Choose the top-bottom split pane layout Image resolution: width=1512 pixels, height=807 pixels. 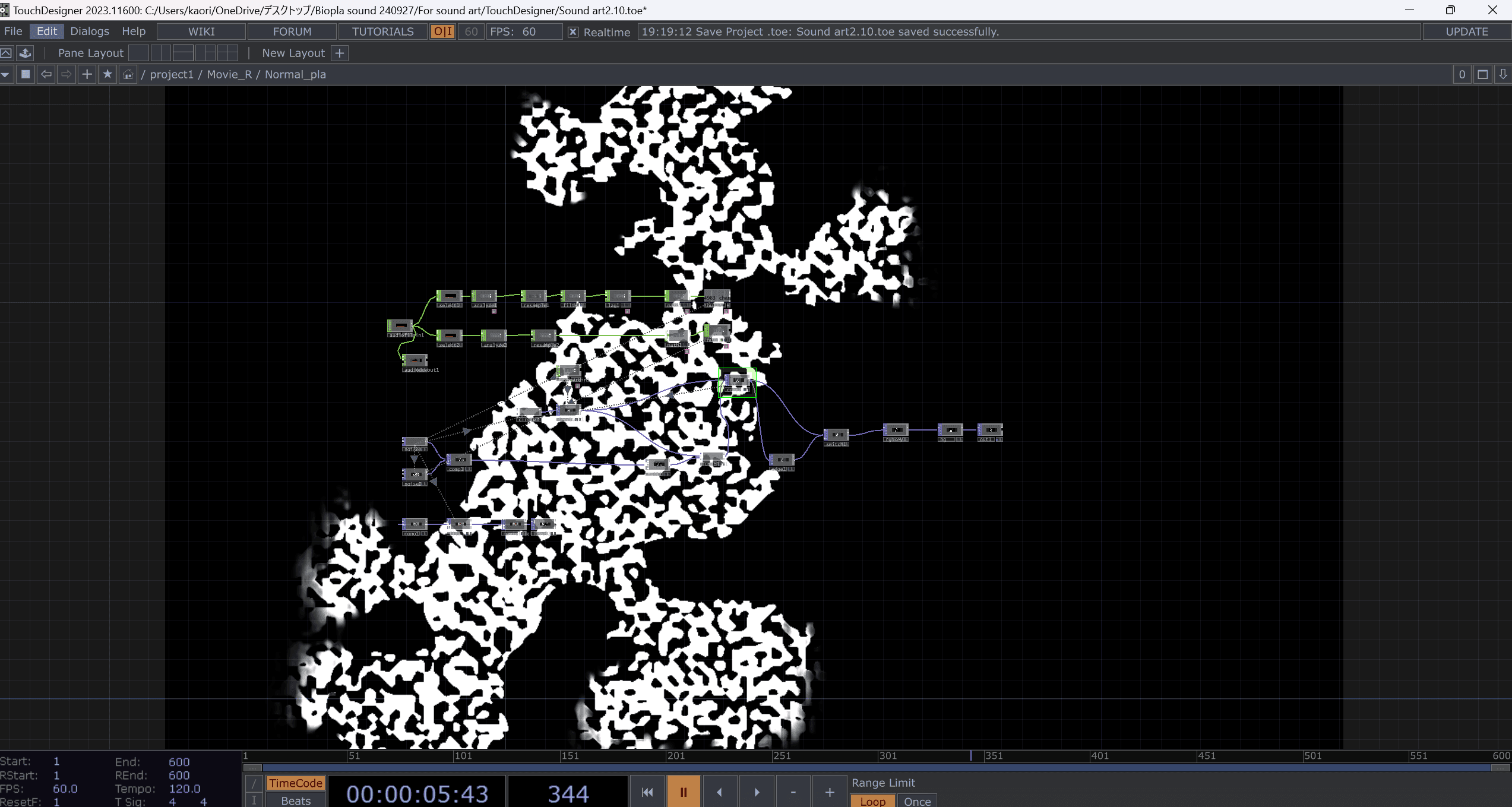(x=183, y=53)
